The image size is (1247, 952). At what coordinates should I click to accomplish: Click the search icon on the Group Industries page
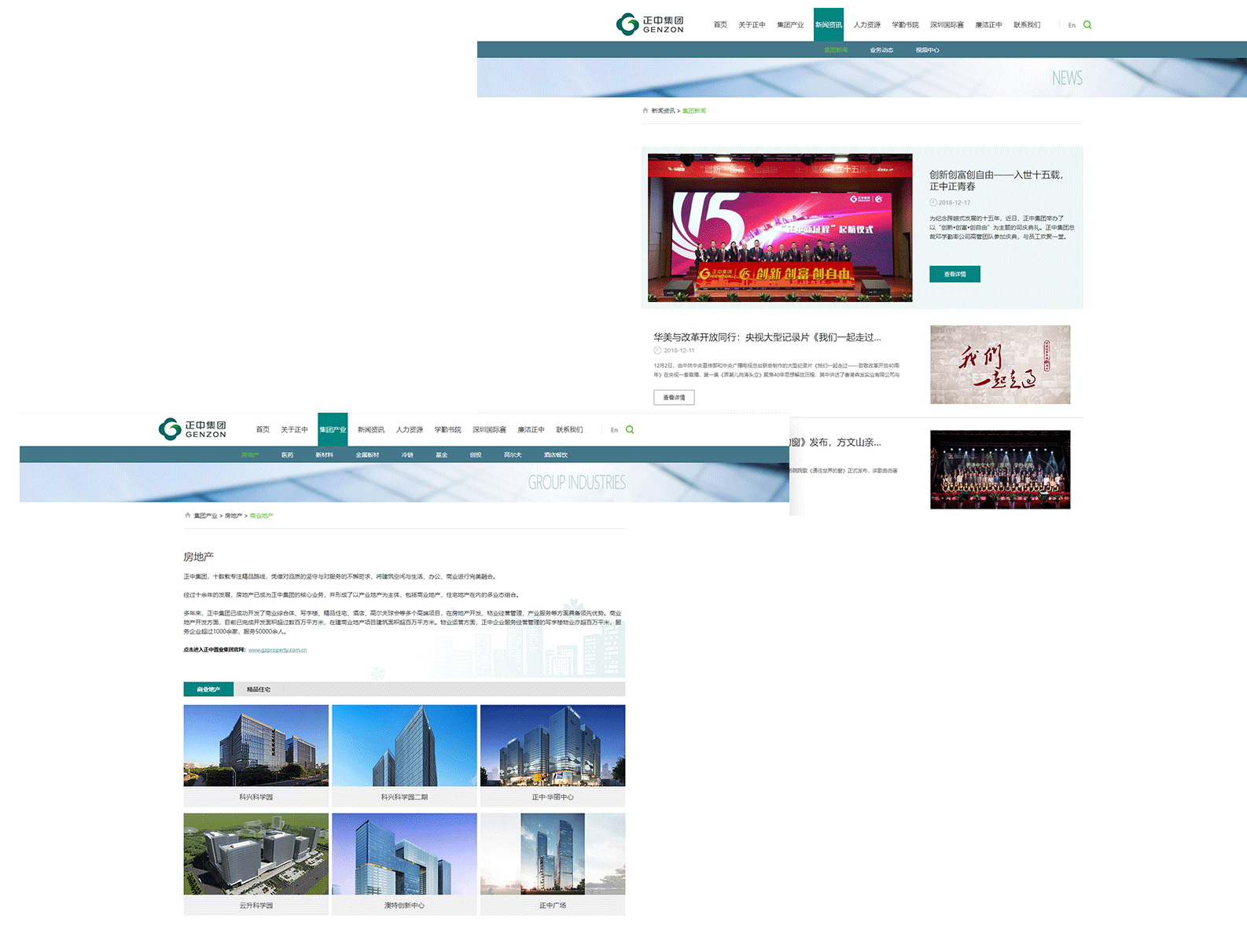tap(630, 430)
